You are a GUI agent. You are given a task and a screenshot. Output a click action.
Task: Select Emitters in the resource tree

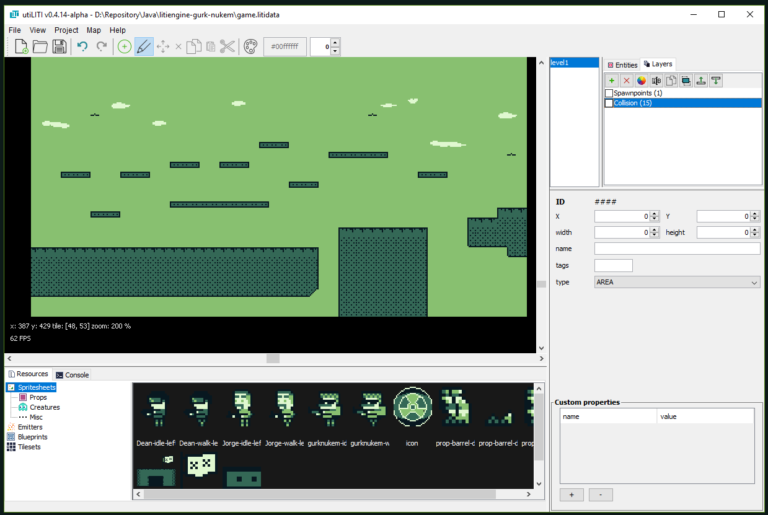tap(30, 427)
